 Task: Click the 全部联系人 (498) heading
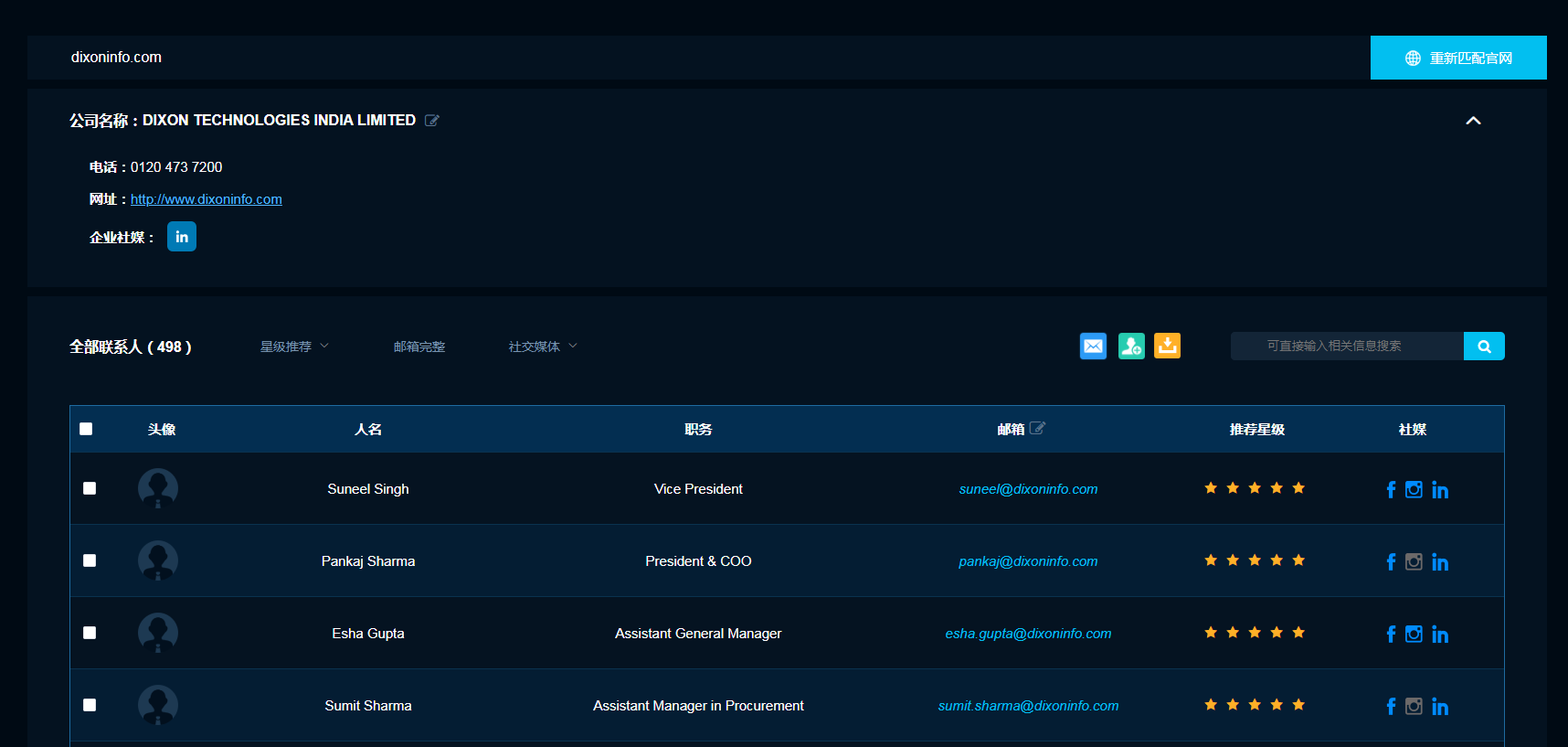[x=131, y=347]
